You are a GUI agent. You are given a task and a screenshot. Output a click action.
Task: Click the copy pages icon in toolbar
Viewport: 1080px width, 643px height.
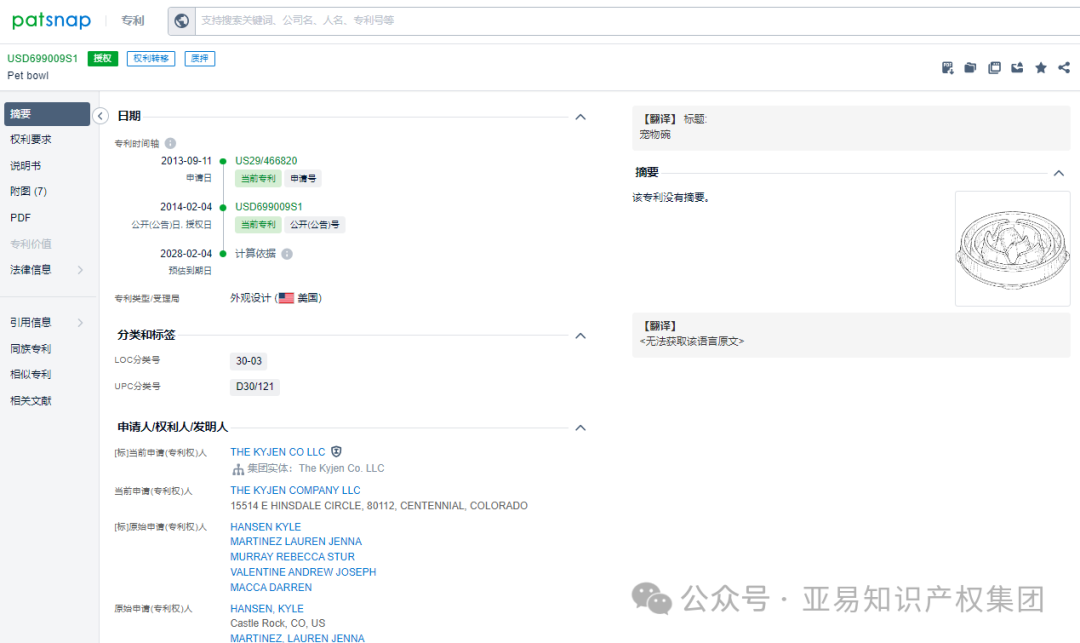[x=994, y=67]
